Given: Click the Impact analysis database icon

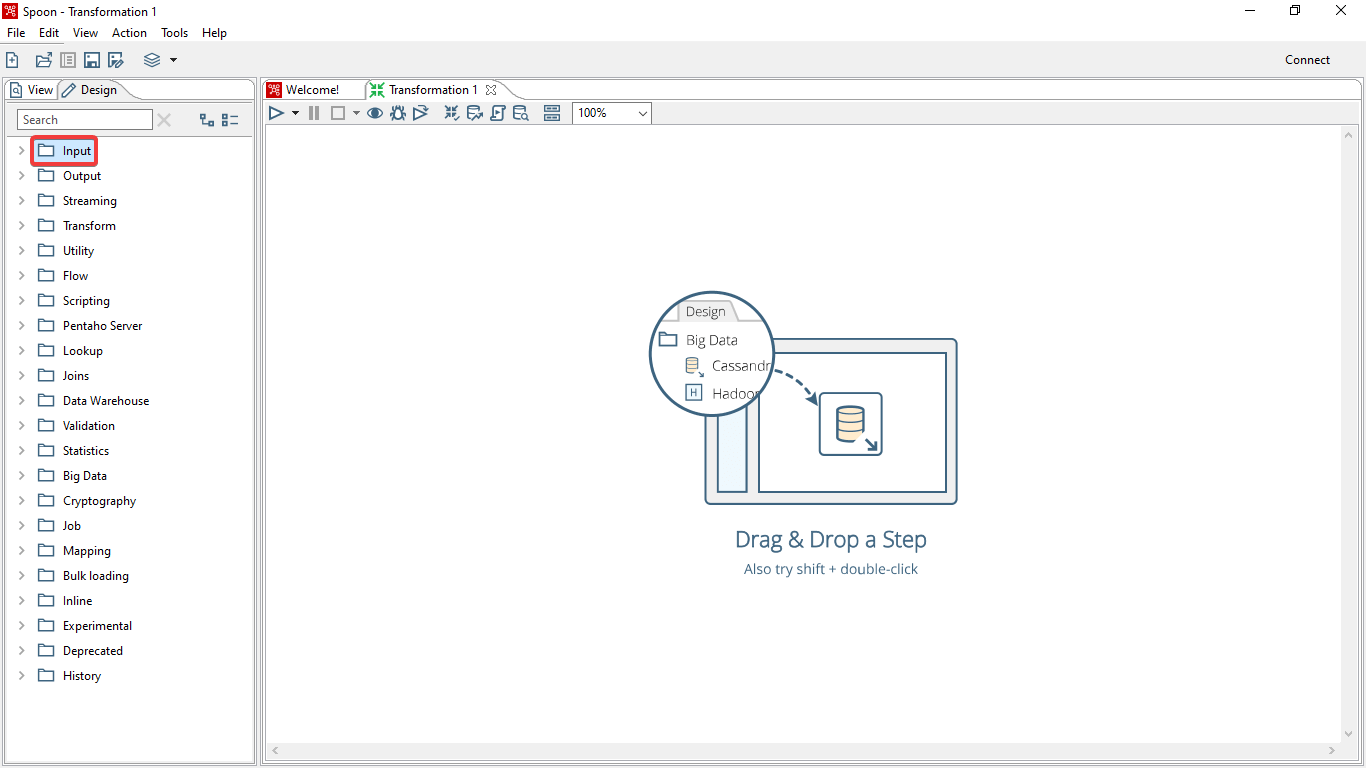Looking at the screenshot, I should tap(475, 113).
